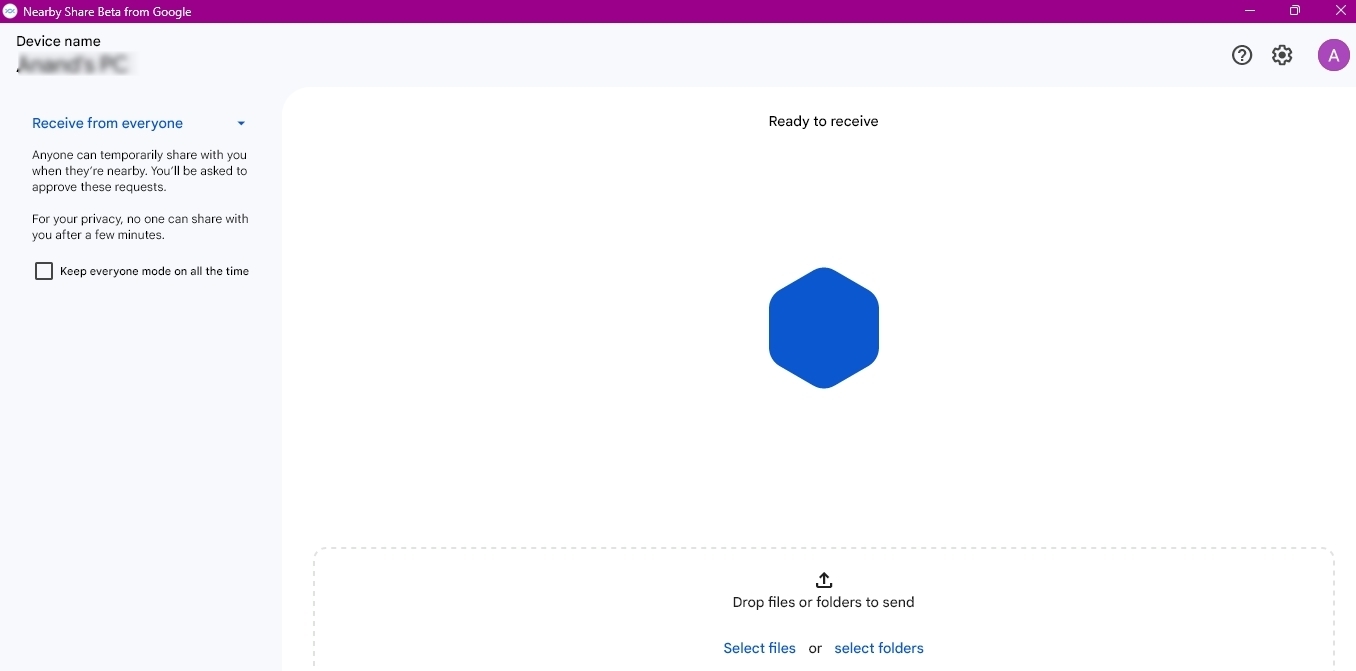This screenshot has width=1356, height=671.
Task: Click the Nearby Share app icon in title bar
Action: (x=10, y=12)
